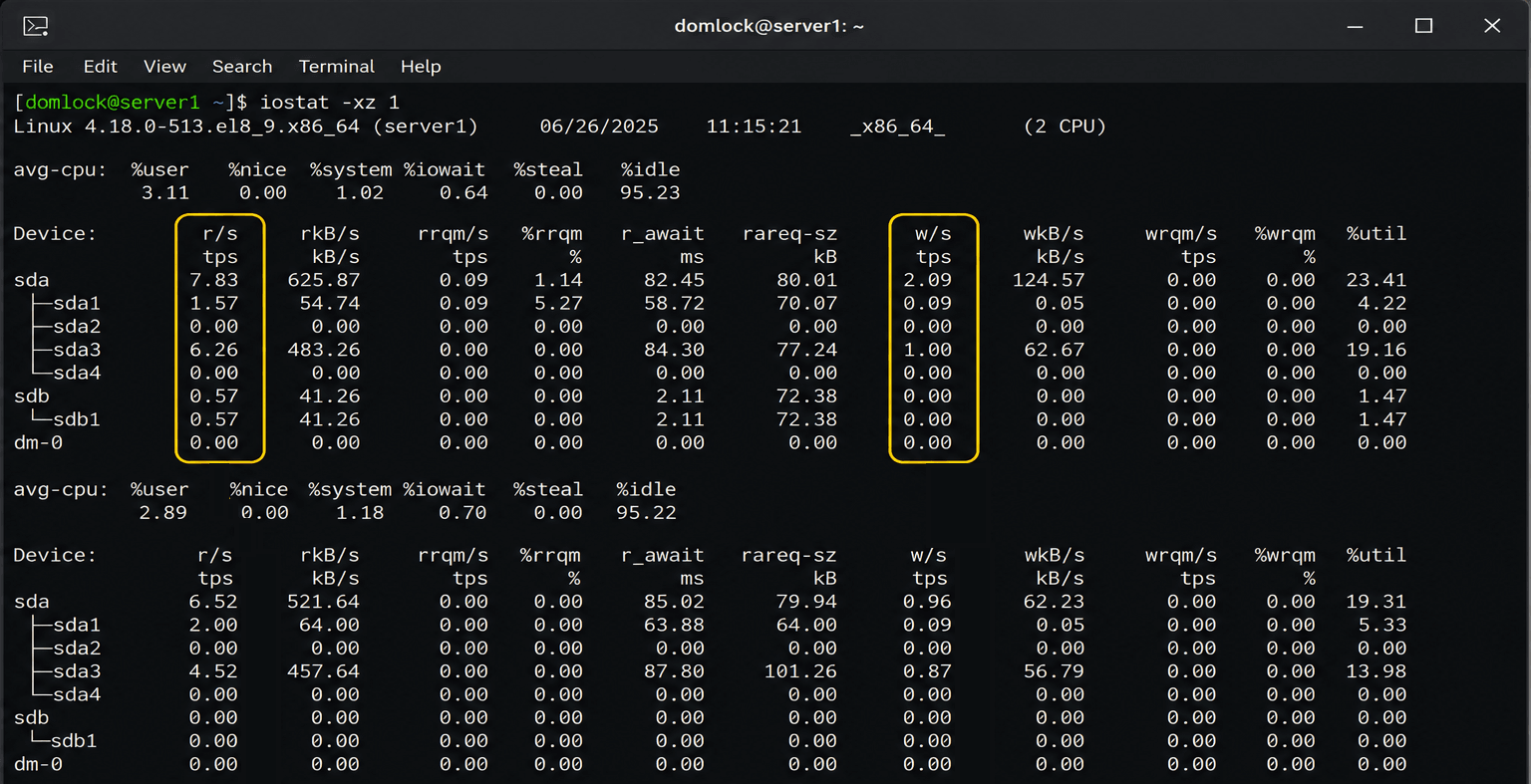Open the Edit menu

(100, 67)
